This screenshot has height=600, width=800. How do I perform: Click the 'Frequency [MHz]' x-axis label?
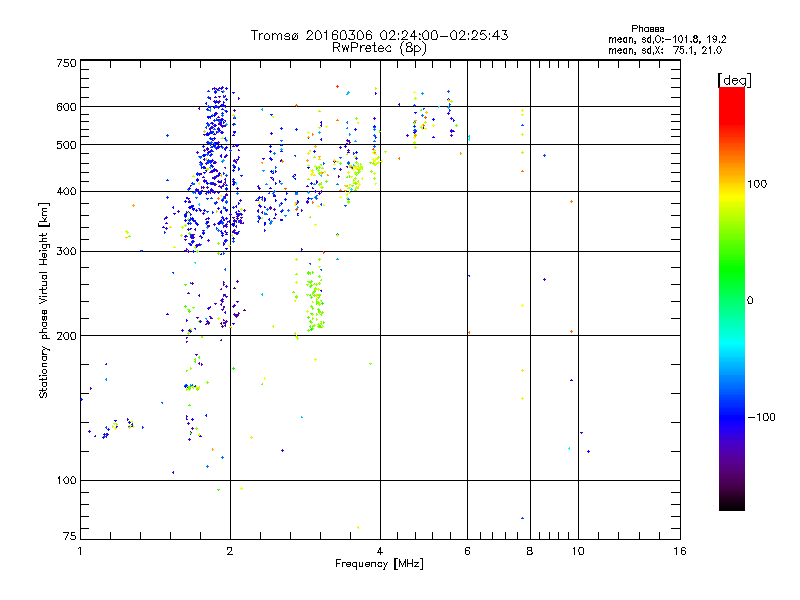pyautogui.click(x=379, y=564)
